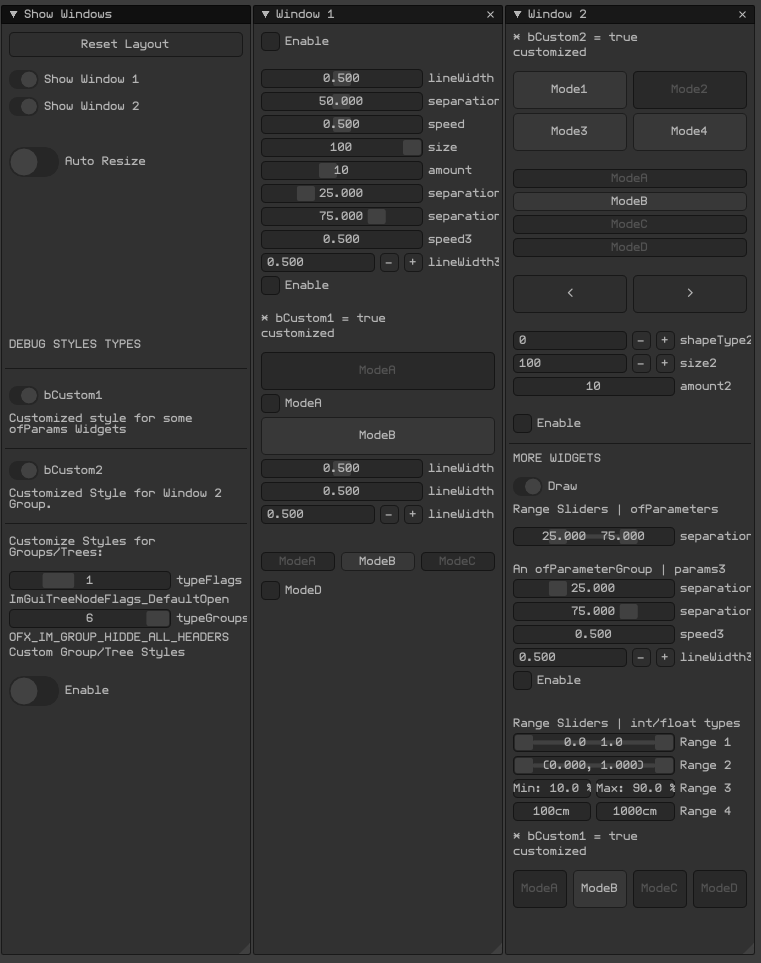Viewport: 761px width, 963px height.
Task: Select ModeD at bottom of Window 2
Action: (719, 889)
